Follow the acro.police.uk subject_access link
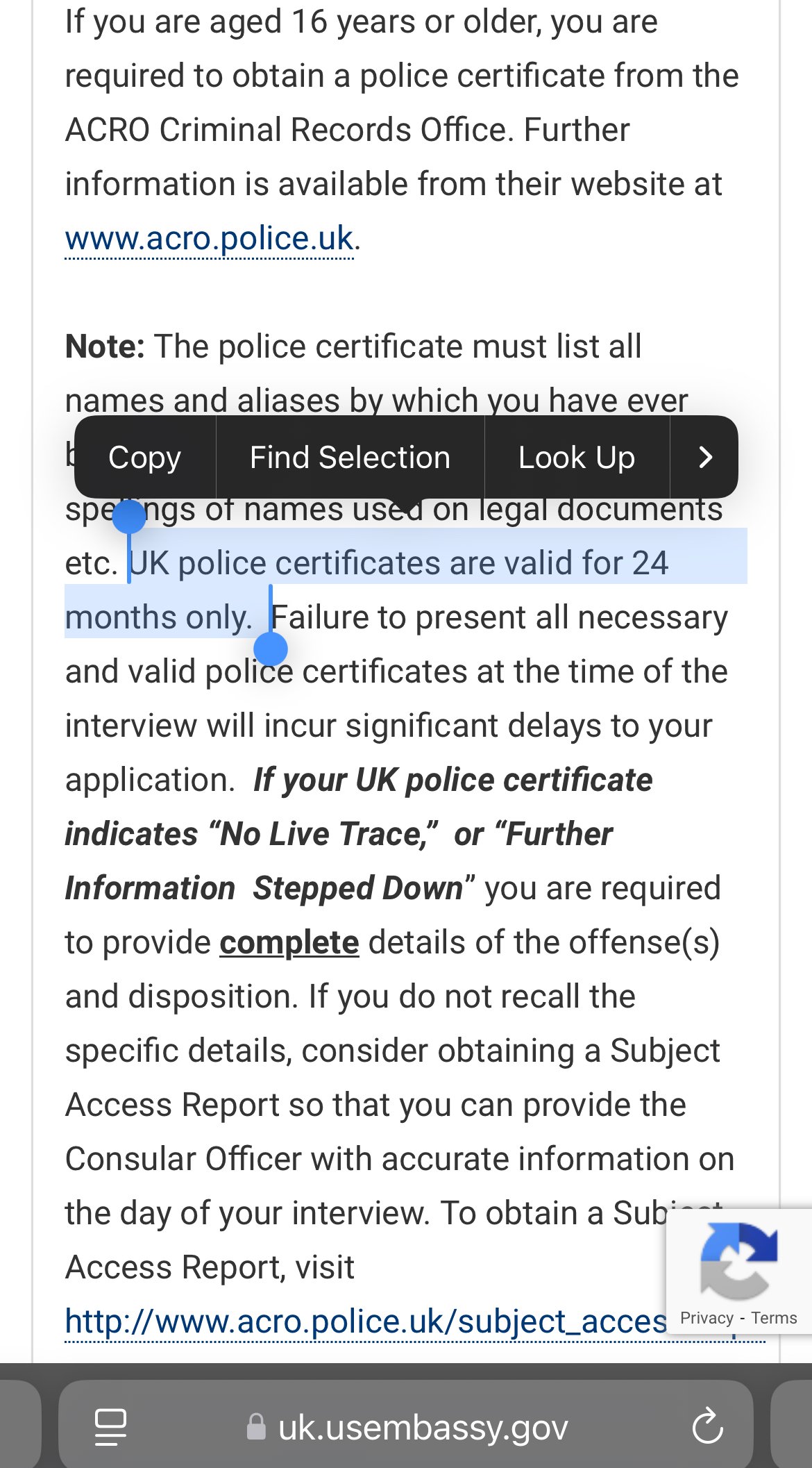Image resolution: width=812 pixels, height=1468 pixels. [x=366, y=1321]
